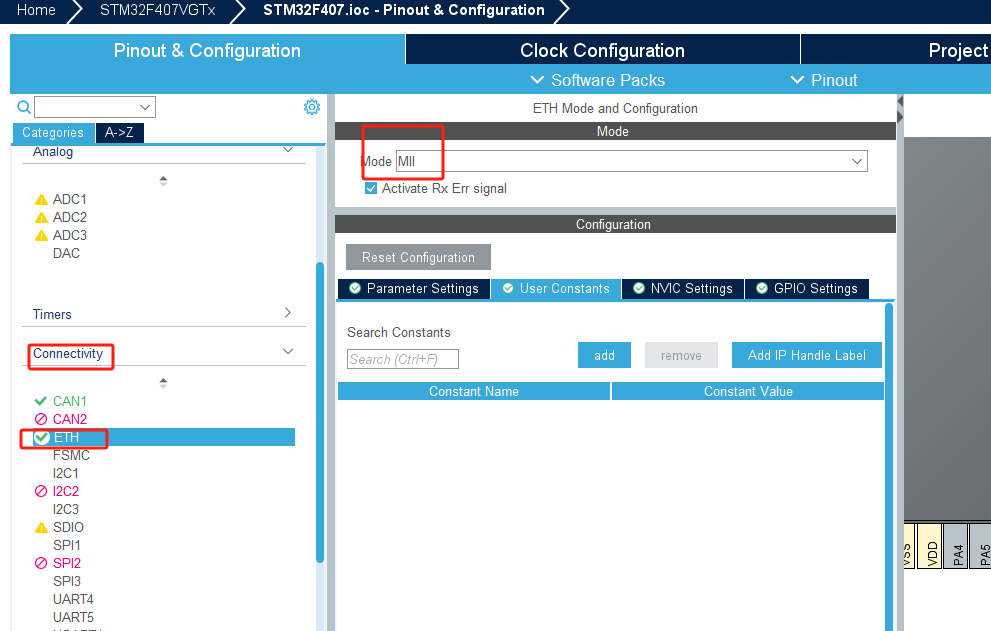Select I2C3 peripheral
The width and height of the screenshot is (991, 631).
point(66,509)
